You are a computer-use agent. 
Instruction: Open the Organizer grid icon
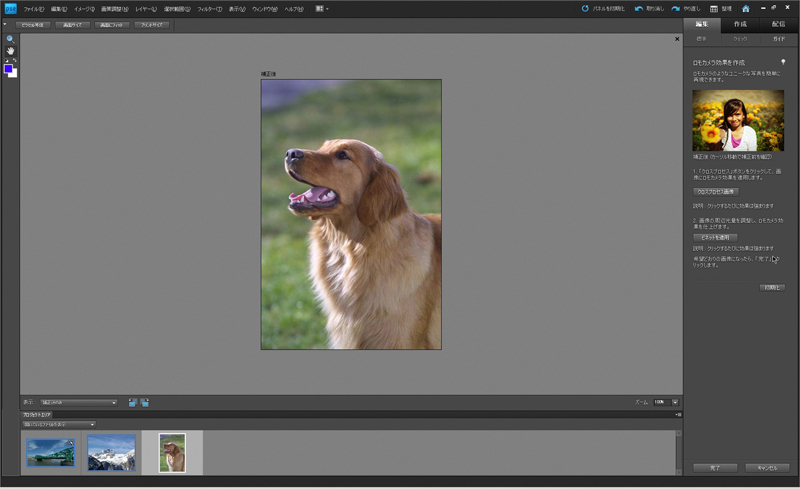(712, 8)
